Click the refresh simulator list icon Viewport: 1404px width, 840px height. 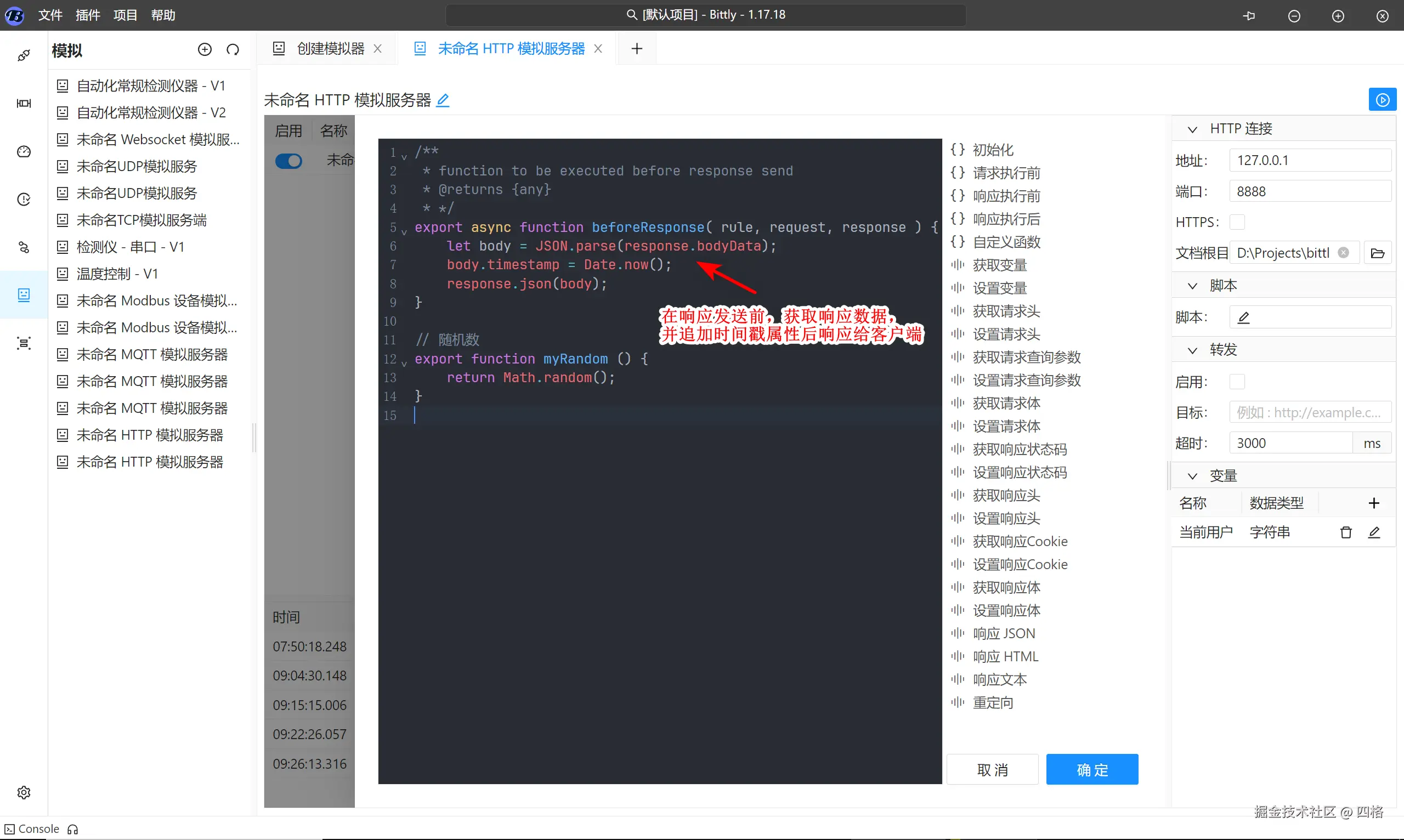pos(233,50)
